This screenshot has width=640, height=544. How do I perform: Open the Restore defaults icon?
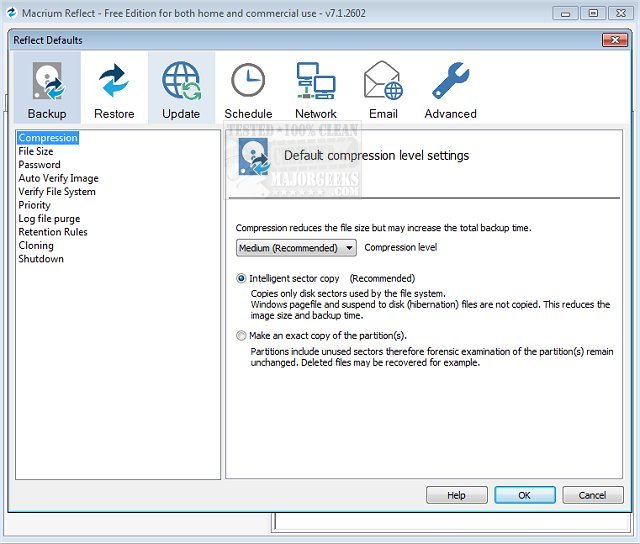114,87
